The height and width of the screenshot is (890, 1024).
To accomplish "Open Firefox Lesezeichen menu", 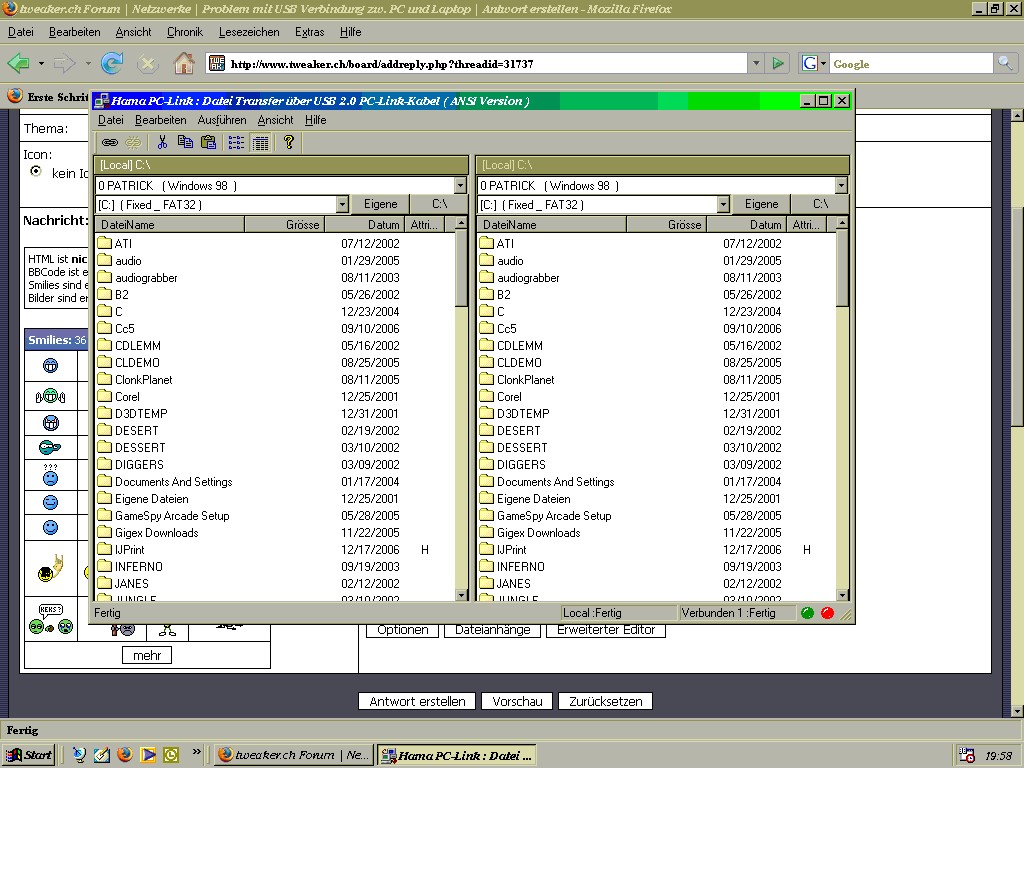I will pos(249,32).
